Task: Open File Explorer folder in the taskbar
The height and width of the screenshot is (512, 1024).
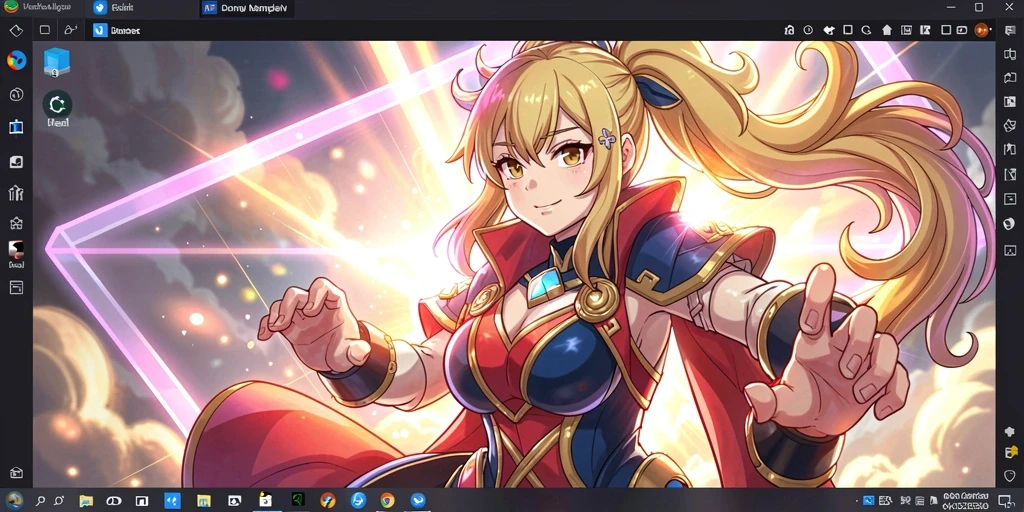Action: [x=86, y=501]
